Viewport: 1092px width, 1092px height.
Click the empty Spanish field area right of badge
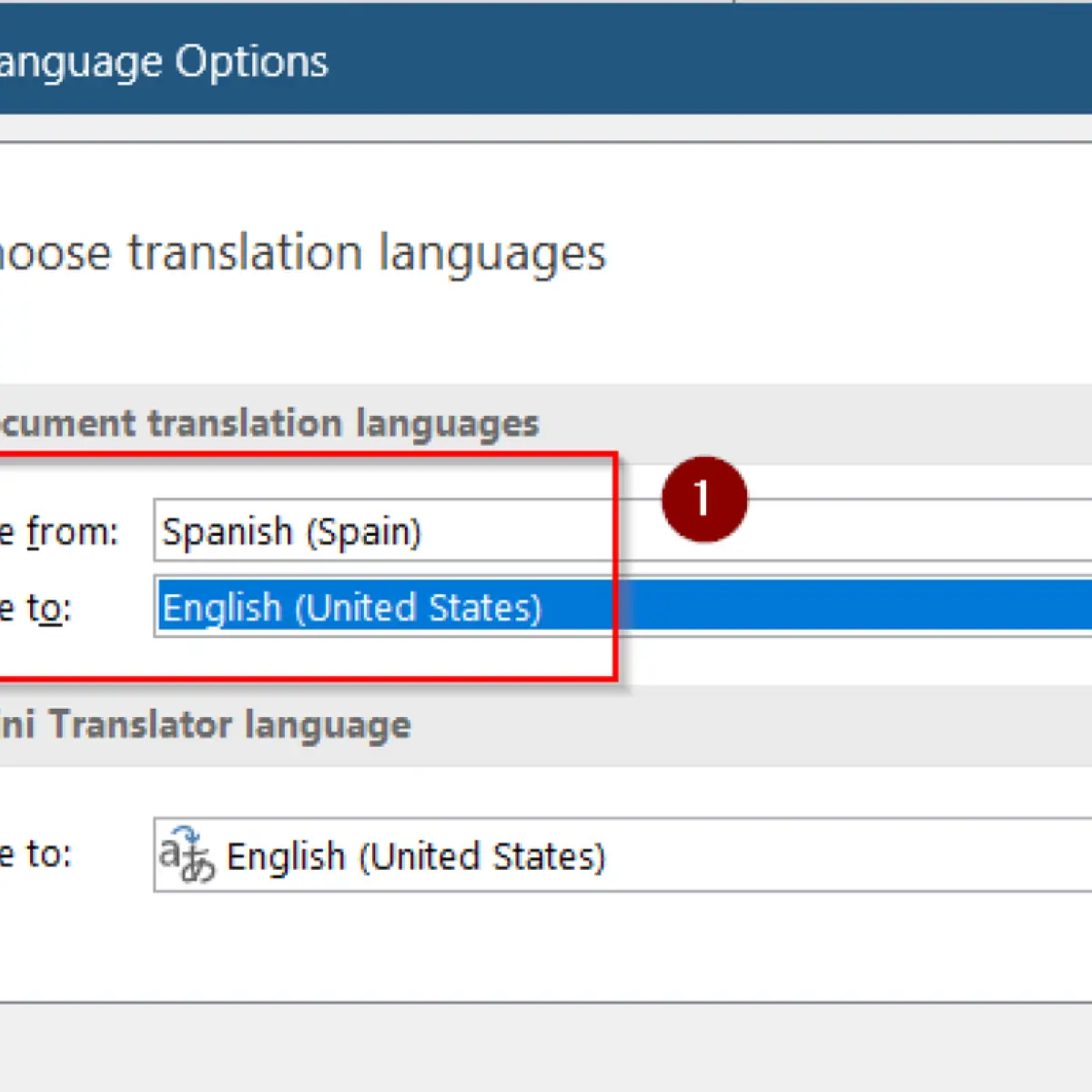(919, 531)
